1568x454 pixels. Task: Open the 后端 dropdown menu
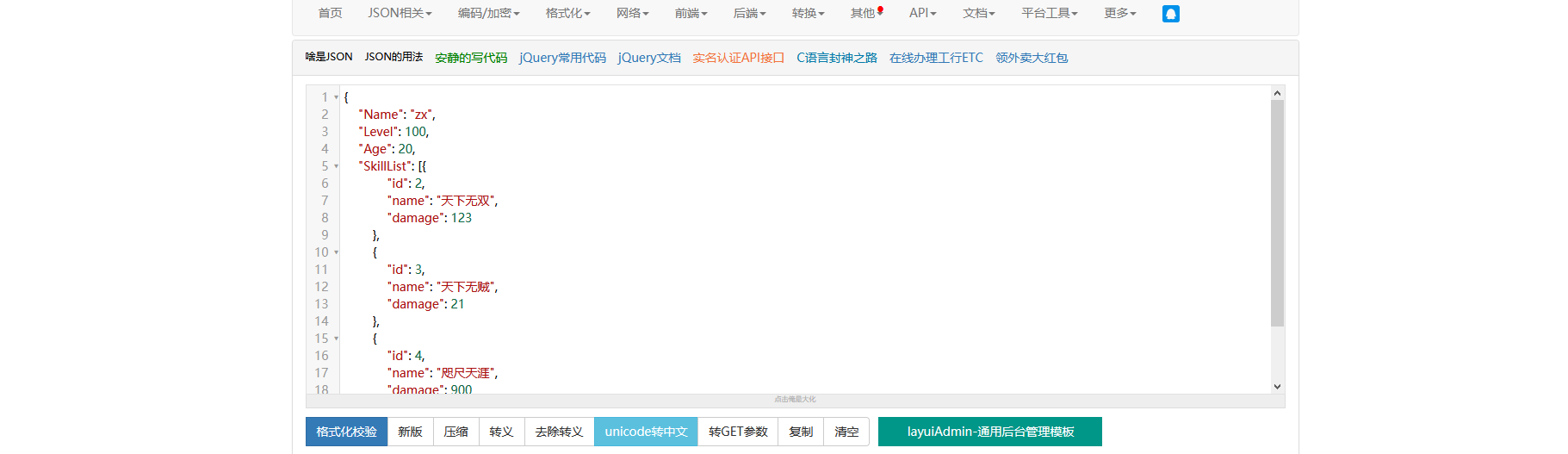749,13
